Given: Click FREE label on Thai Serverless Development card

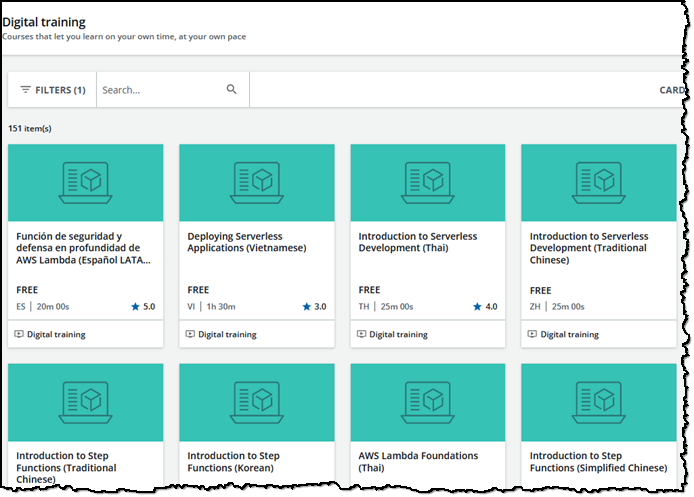Looking at the screenshot, I should 369,290.
